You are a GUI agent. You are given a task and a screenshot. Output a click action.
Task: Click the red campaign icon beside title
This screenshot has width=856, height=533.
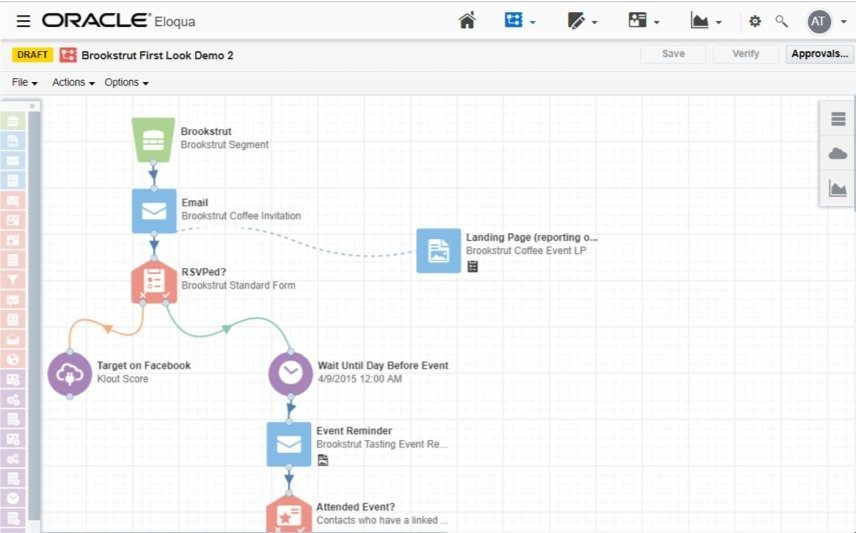[68, 55]
